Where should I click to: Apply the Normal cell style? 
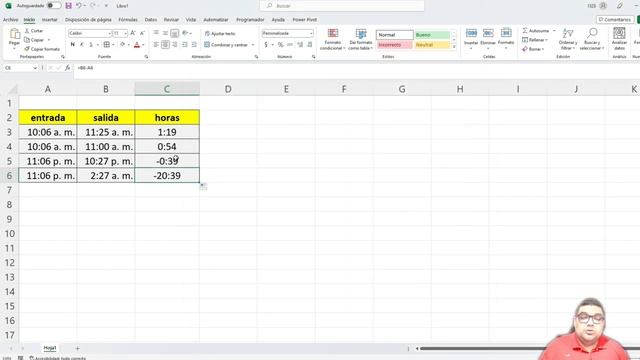395,35
